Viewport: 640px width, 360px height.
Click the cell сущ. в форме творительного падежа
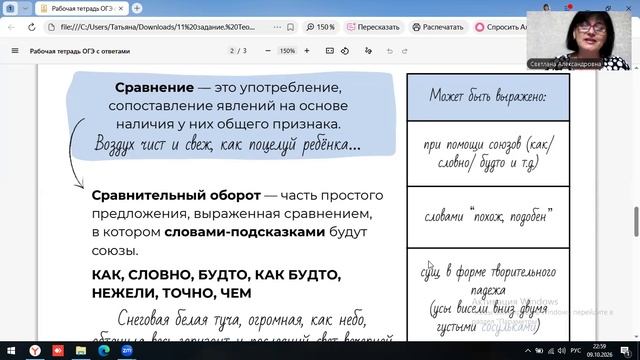(488, 295)
